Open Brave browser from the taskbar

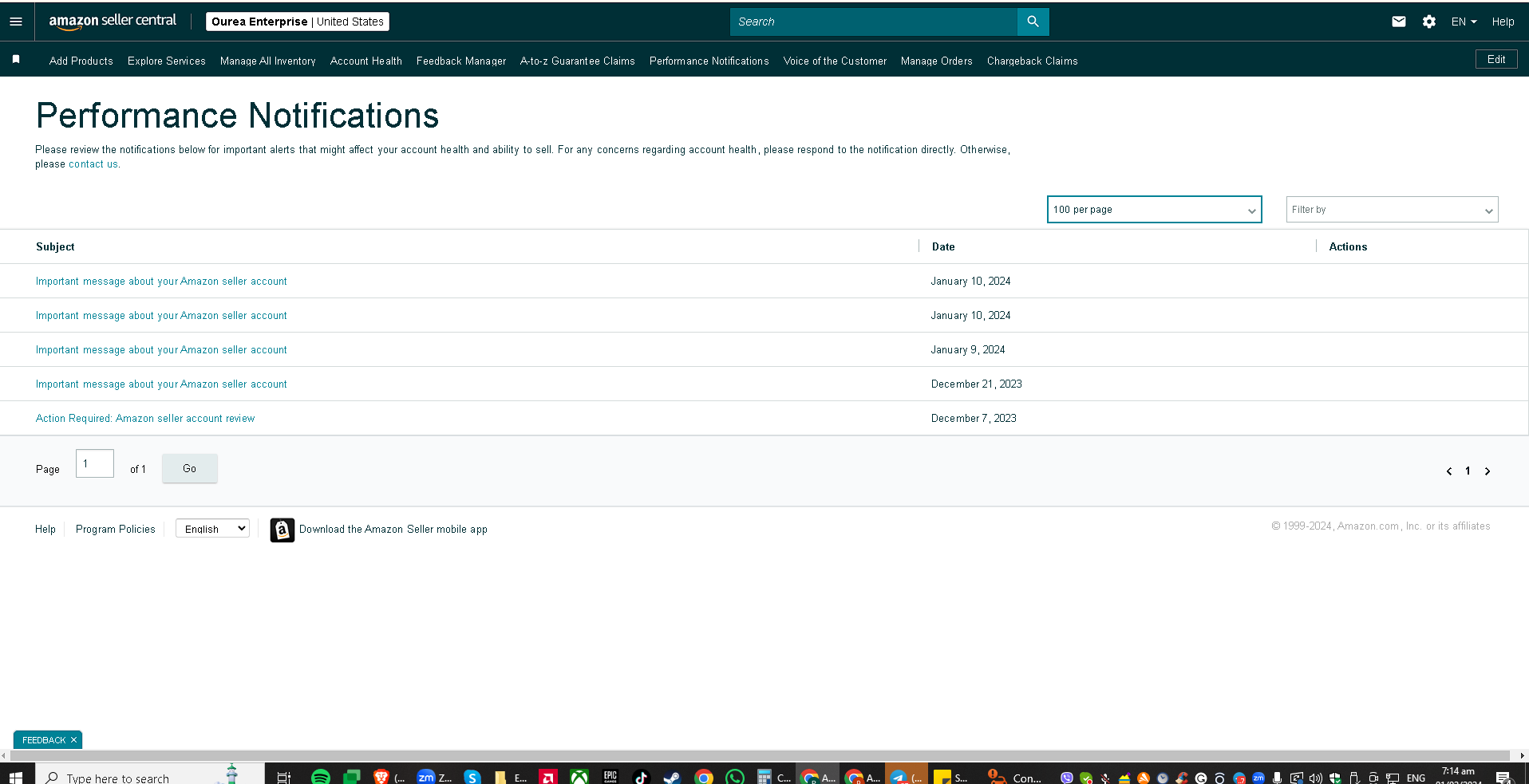(381, 777)
